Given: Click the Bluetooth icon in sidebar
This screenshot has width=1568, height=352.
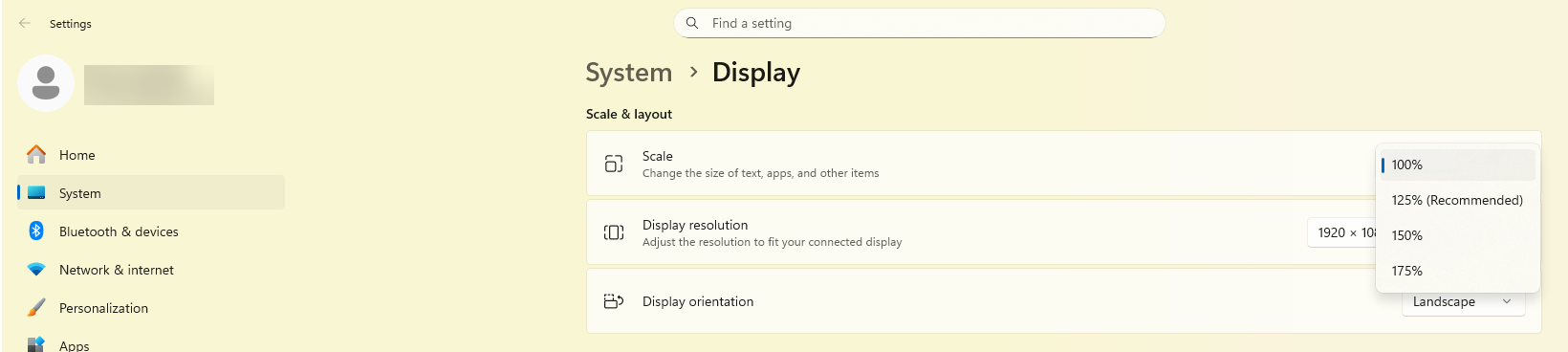Looking at the screenshot, I should pyautogui.click(x=36, y=231).
